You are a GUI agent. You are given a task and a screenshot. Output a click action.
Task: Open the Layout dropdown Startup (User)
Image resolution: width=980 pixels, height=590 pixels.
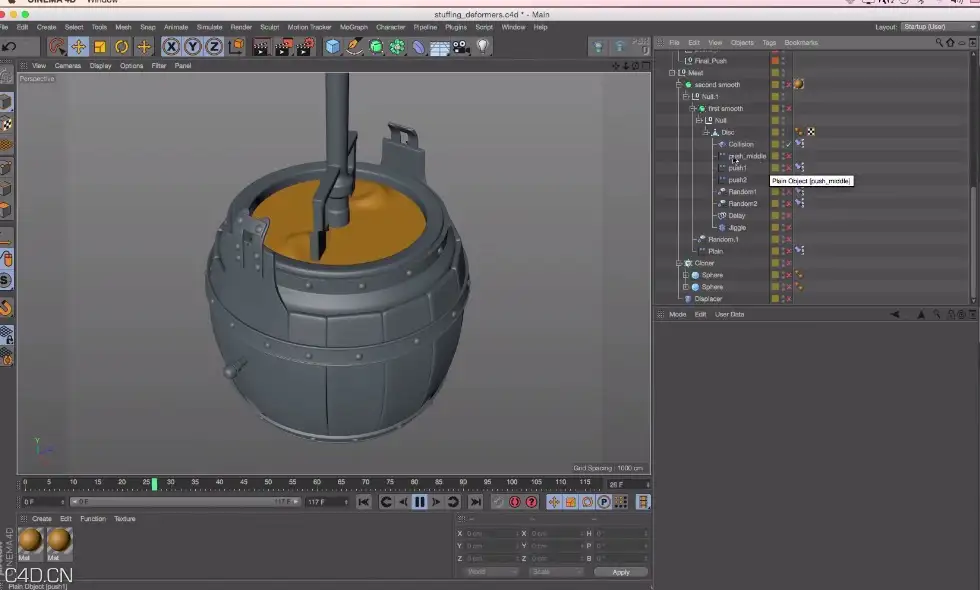click(x=939, y=27)
